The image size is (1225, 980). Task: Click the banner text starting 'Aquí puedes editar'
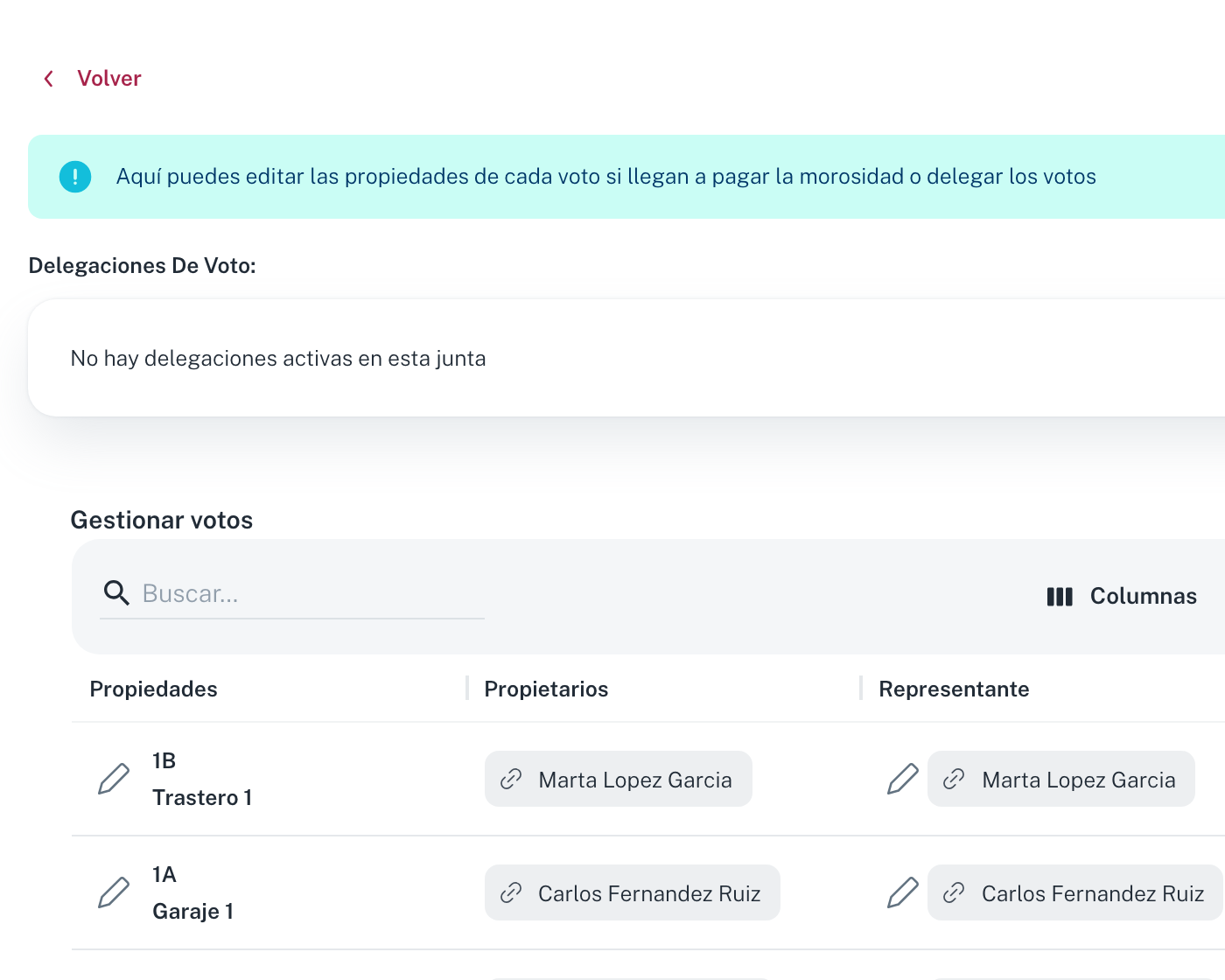606,177
